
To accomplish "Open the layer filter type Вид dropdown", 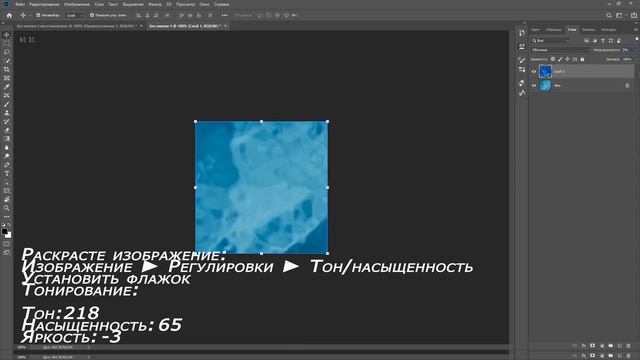I will click(x=550, y=40).
